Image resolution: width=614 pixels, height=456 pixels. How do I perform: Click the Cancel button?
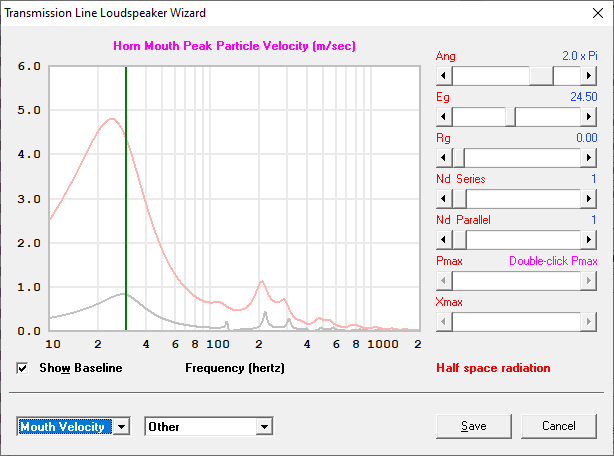coord(559,426)
